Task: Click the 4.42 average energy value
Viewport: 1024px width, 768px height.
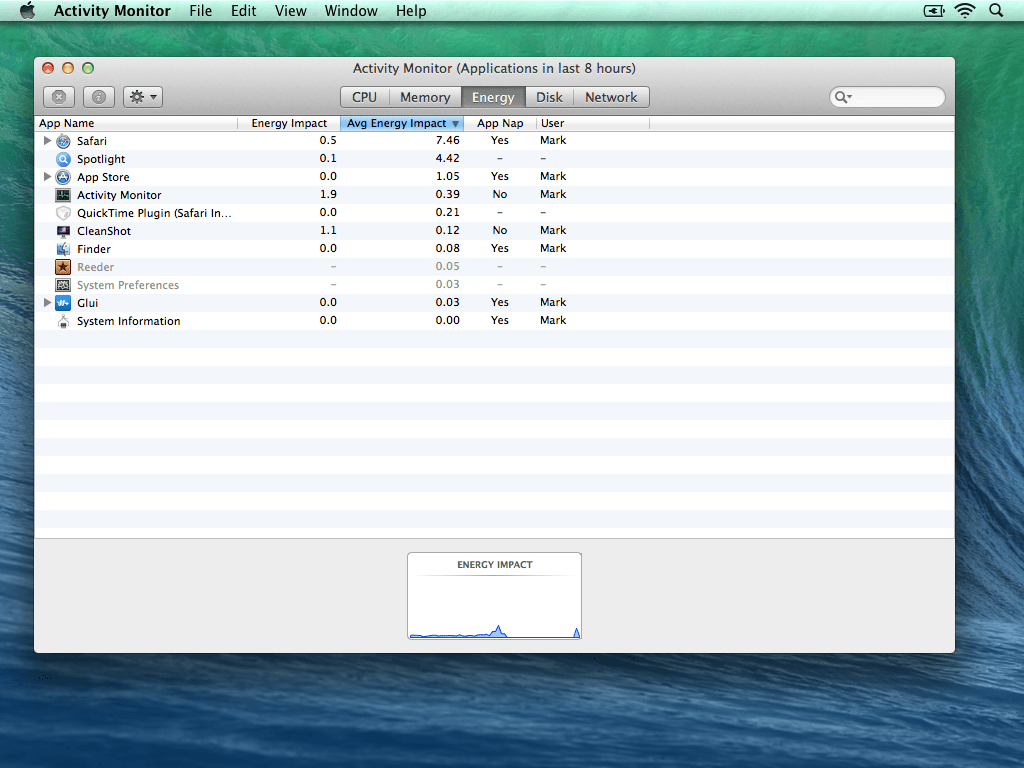Action: 447,158
